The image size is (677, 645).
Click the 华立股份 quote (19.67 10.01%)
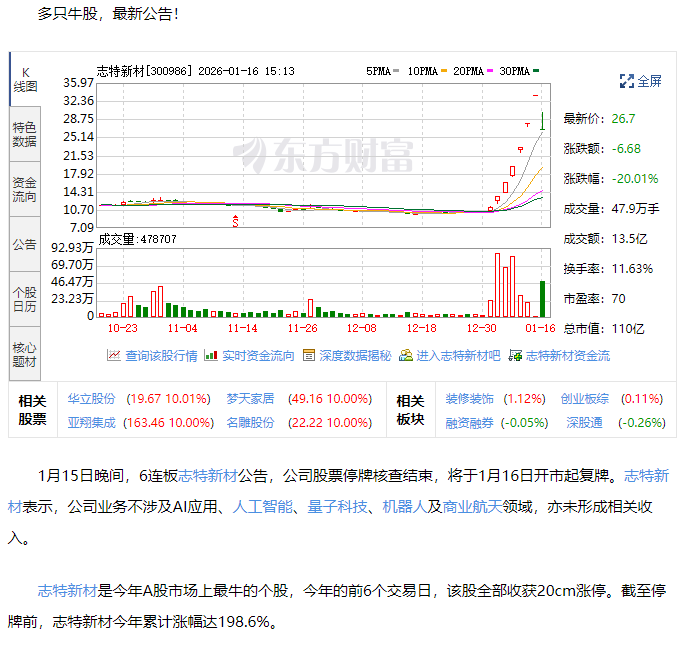(x=168, y=398)
